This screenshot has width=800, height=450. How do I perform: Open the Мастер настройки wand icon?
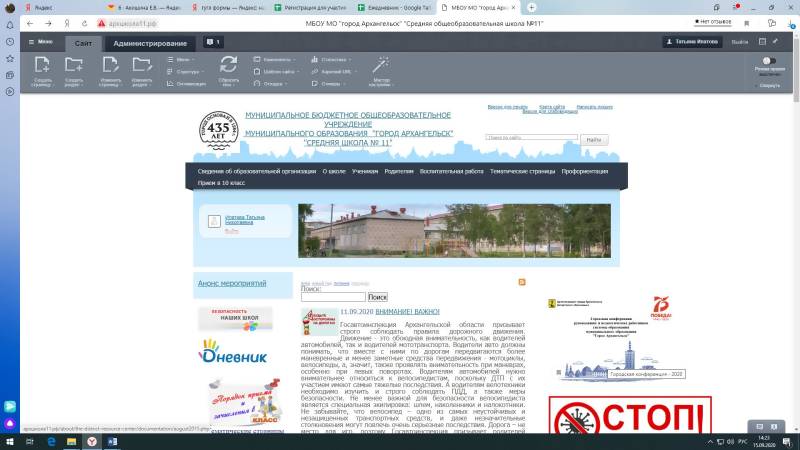[380, 66]
